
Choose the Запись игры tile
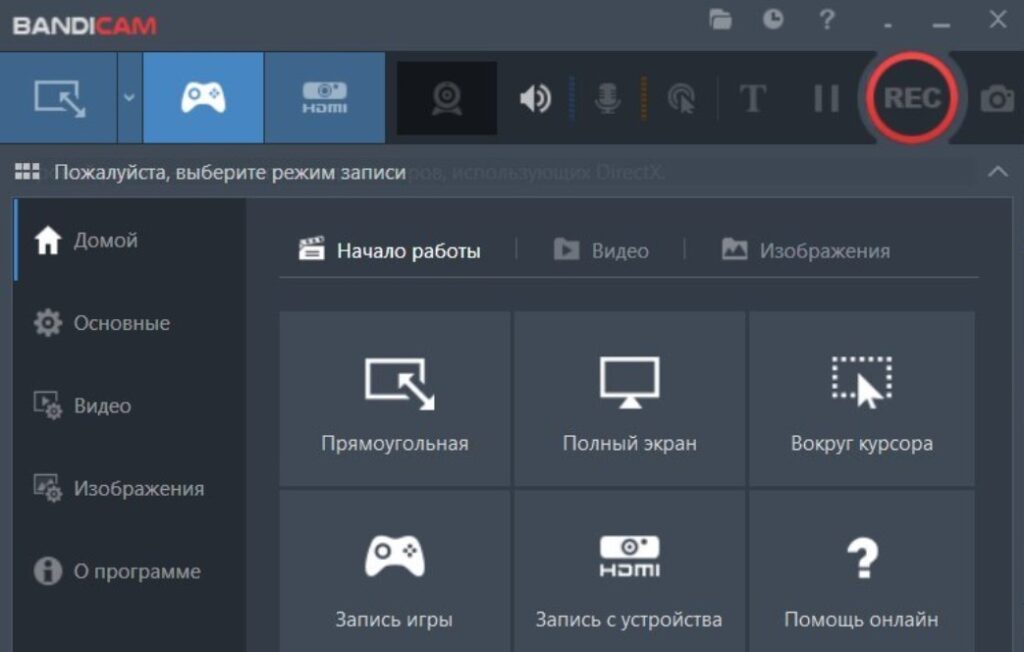coord(394,572)
